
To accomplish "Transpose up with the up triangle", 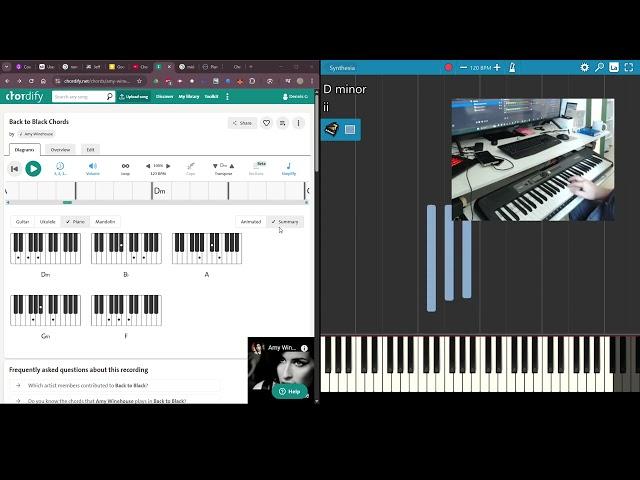I will coord(232,166).
